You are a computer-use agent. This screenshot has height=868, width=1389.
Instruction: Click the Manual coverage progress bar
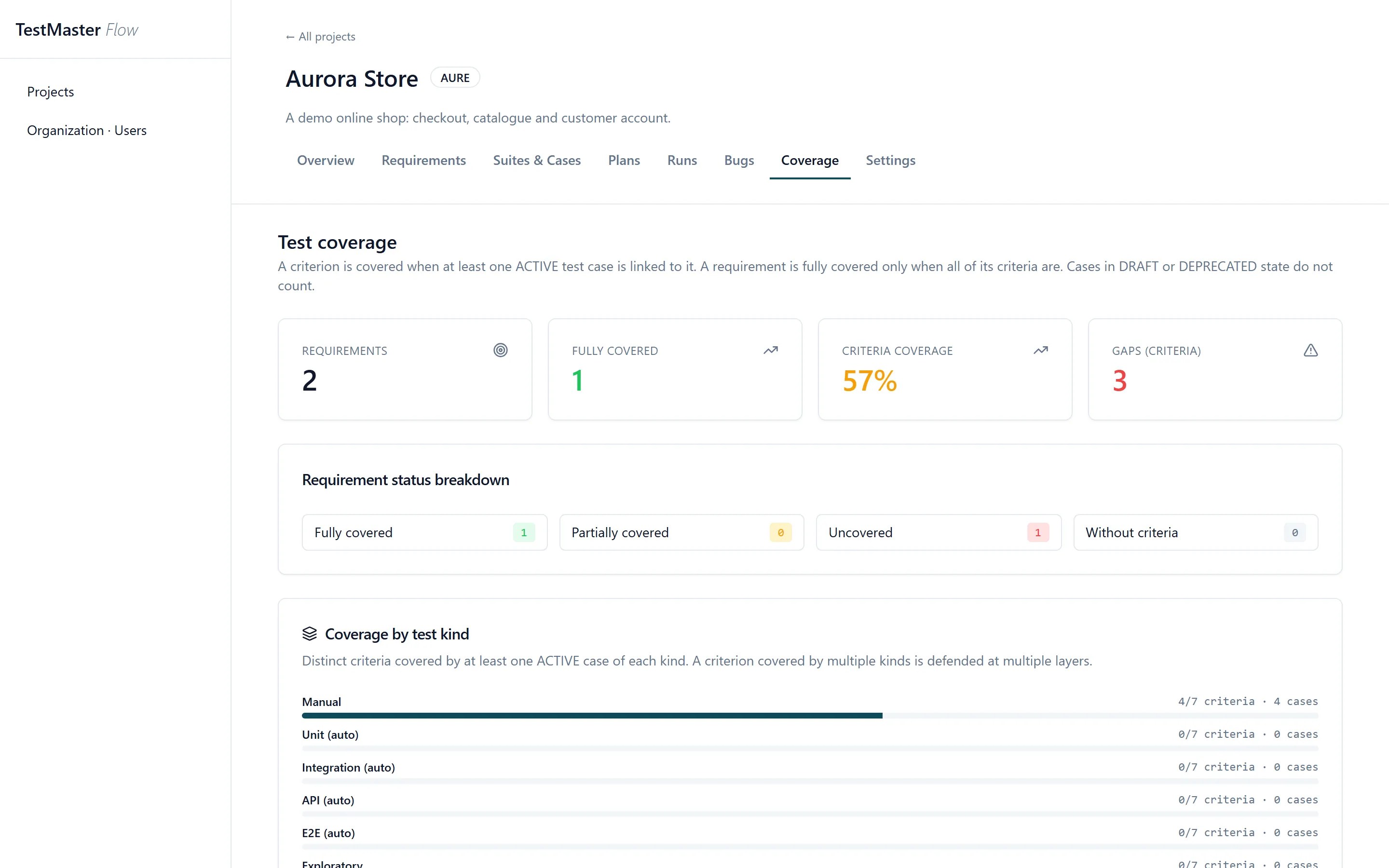point(810,716)
